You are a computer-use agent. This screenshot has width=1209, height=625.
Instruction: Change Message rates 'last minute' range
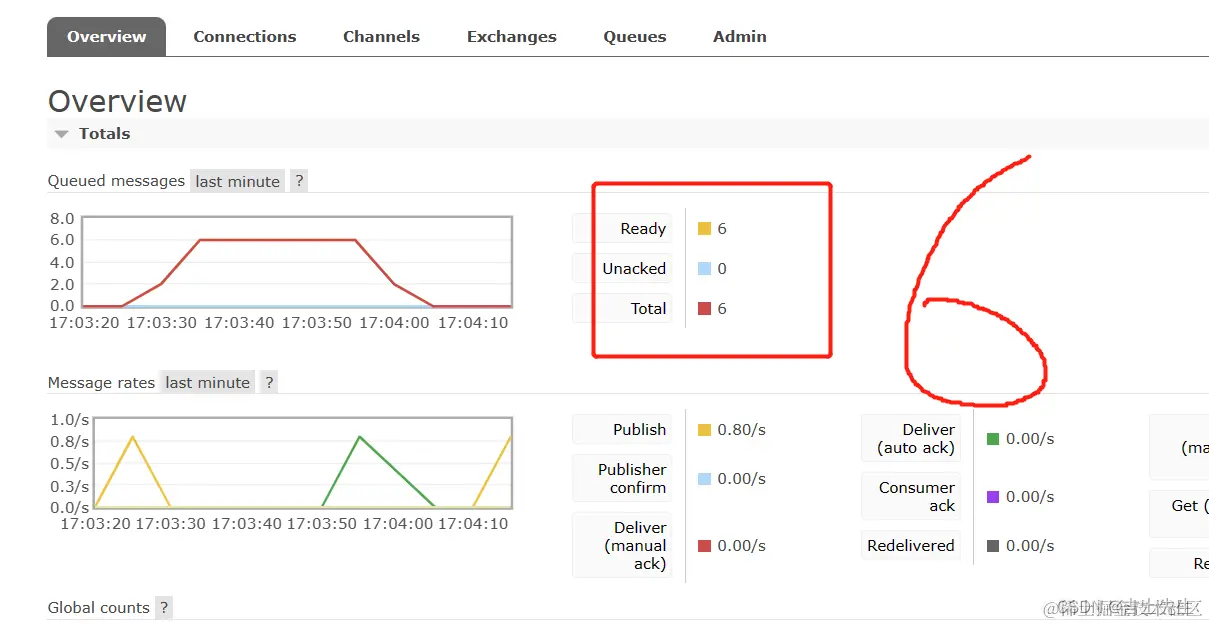point(207,382)
